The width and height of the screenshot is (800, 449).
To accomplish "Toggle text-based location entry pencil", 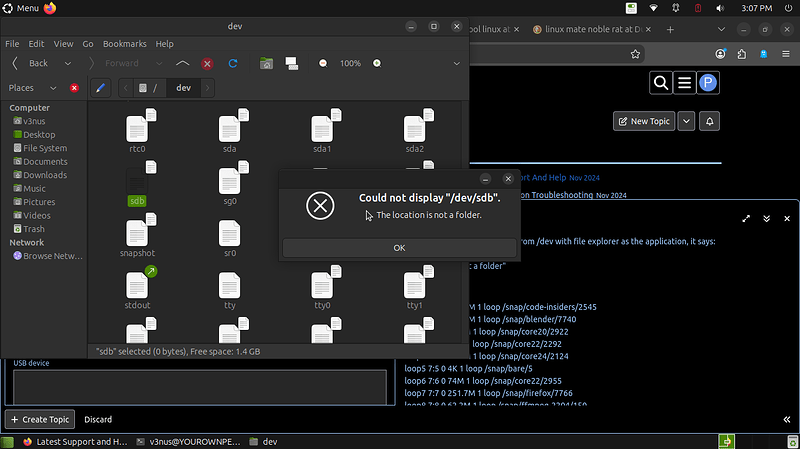I will pyautogui.click(x=101, y=88).
